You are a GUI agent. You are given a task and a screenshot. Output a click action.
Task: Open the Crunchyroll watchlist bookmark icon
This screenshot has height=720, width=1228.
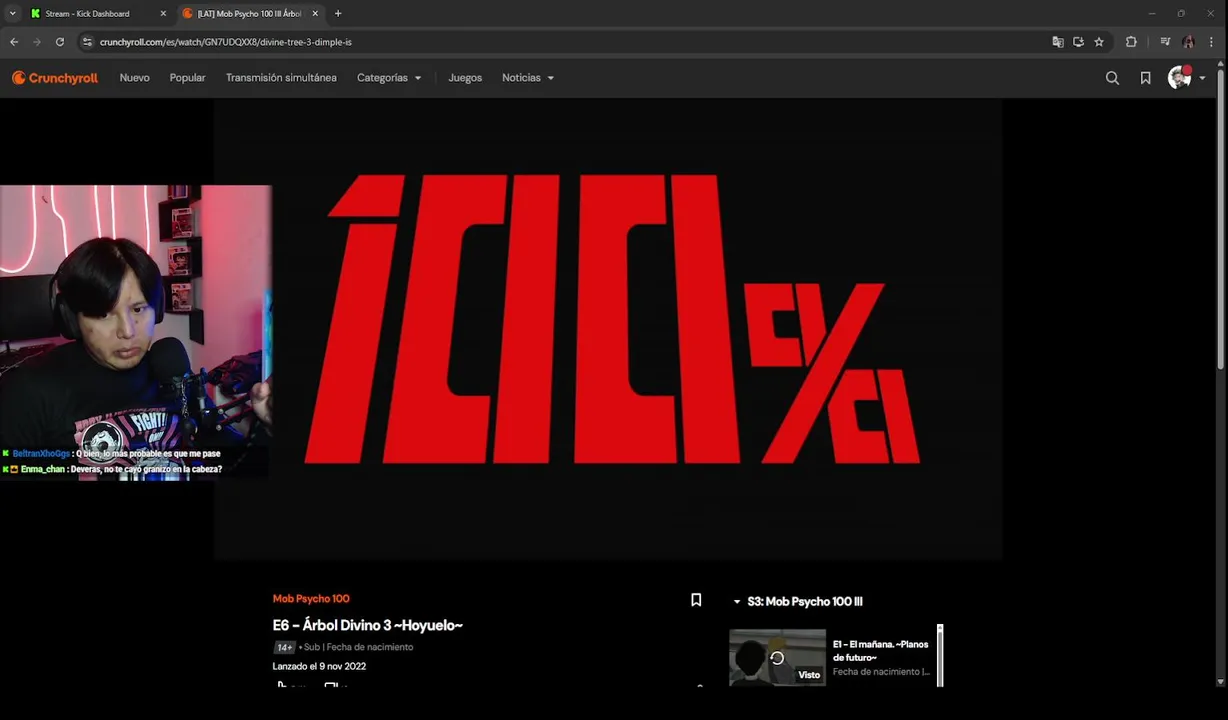[1145, 78]
